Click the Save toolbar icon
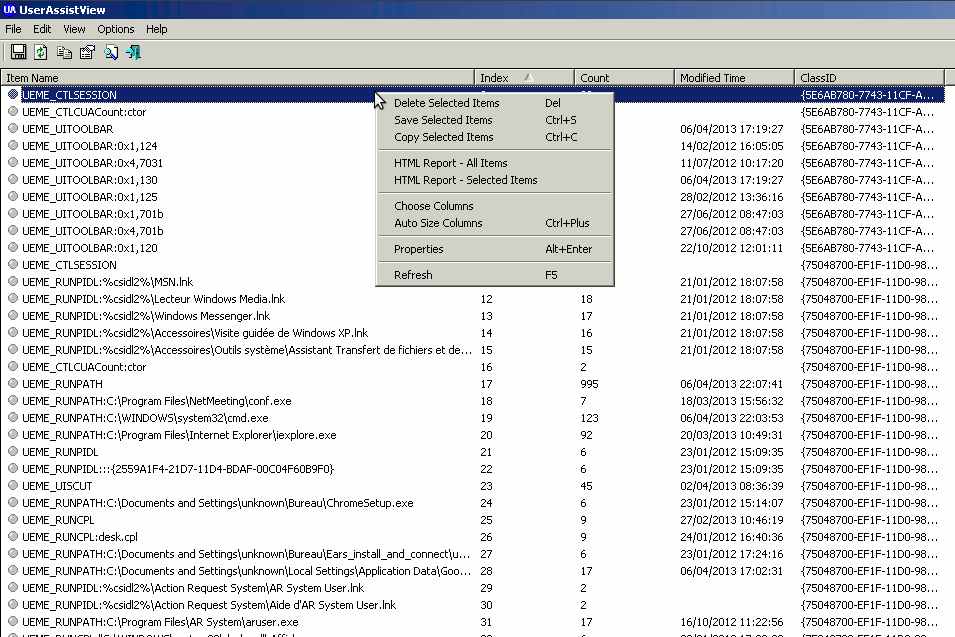Screen dimensions: 955x637 coord(18,52)
